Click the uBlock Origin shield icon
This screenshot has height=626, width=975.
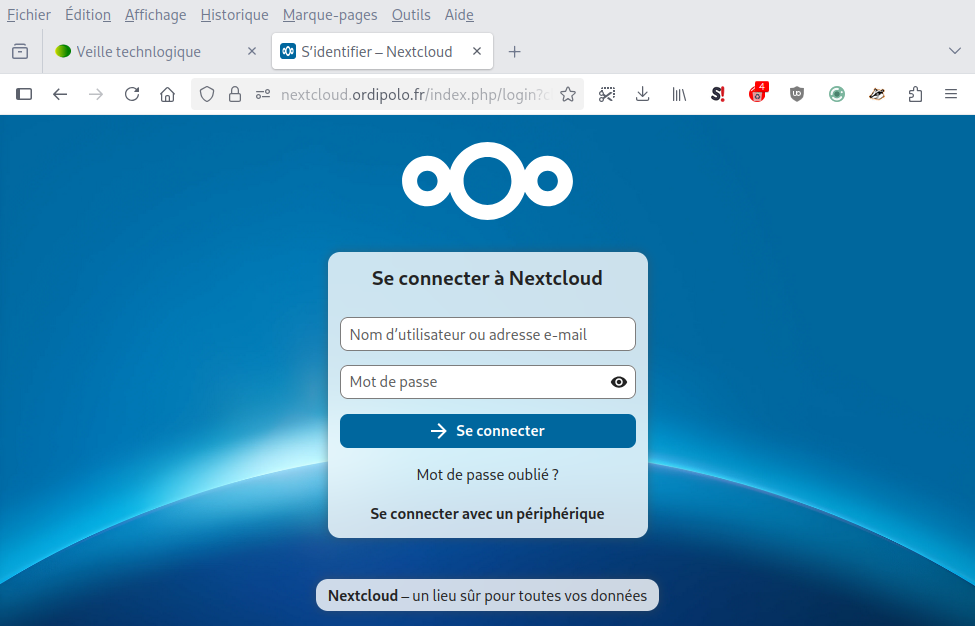coord(797,94)
